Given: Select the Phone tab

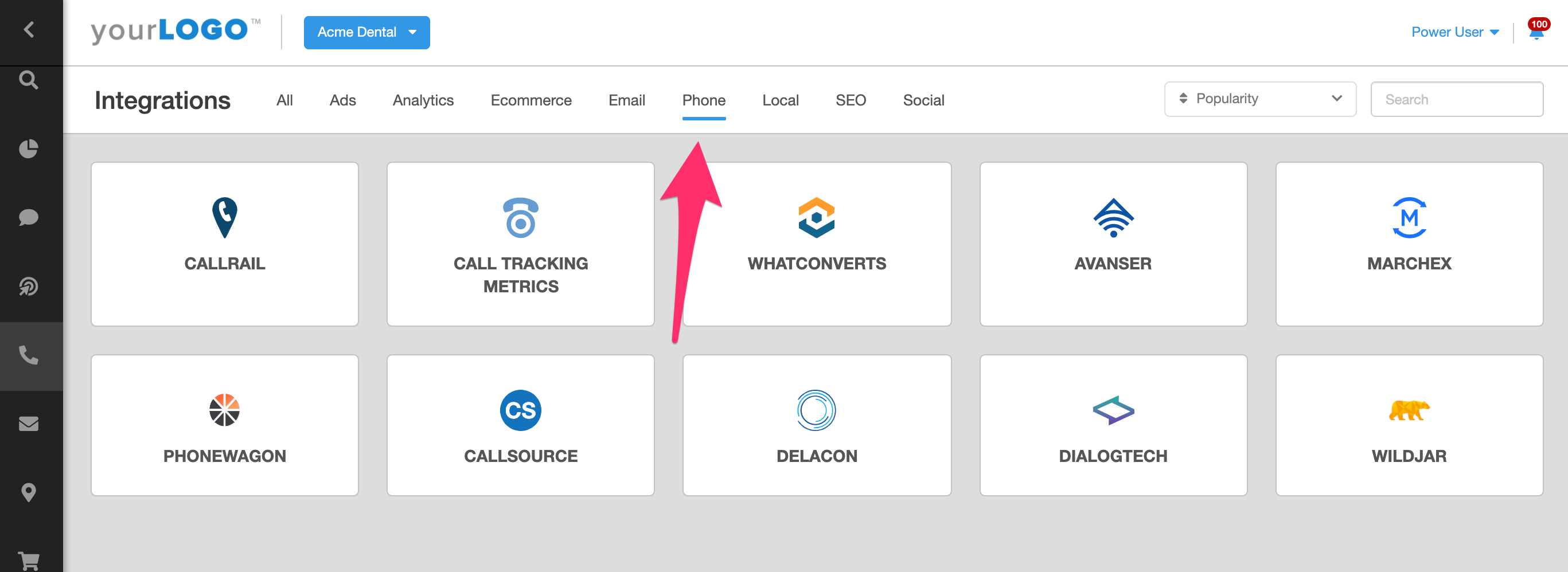Looking at the screenshot, I should [704, 100].
